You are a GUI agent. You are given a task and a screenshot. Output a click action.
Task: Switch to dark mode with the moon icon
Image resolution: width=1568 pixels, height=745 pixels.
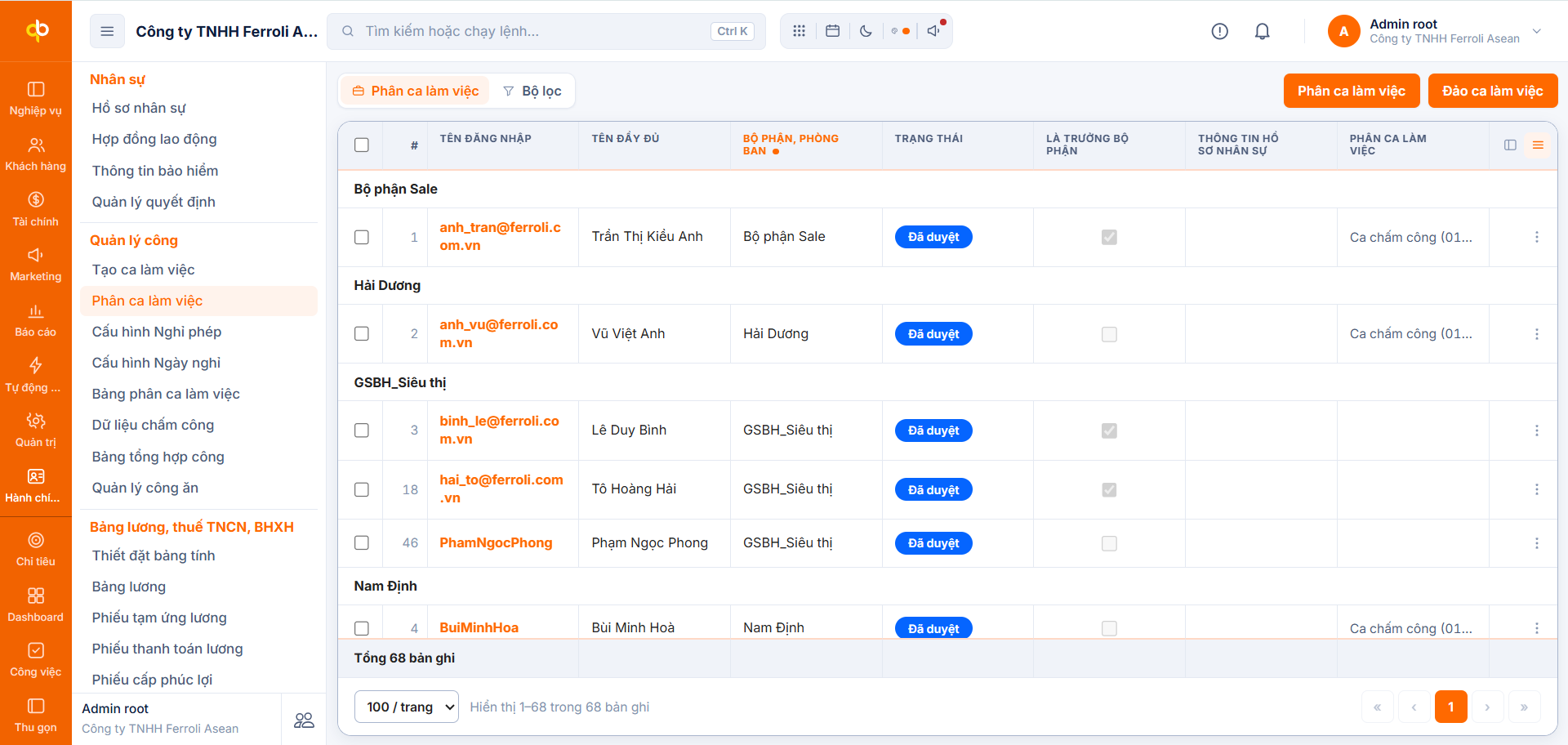[866, 31]
